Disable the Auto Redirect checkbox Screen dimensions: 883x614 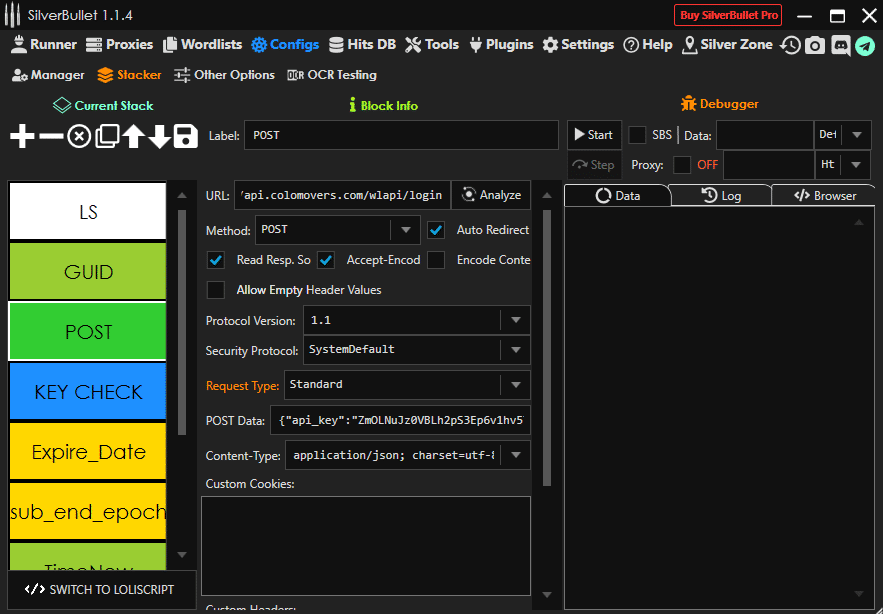click(436, 230)
